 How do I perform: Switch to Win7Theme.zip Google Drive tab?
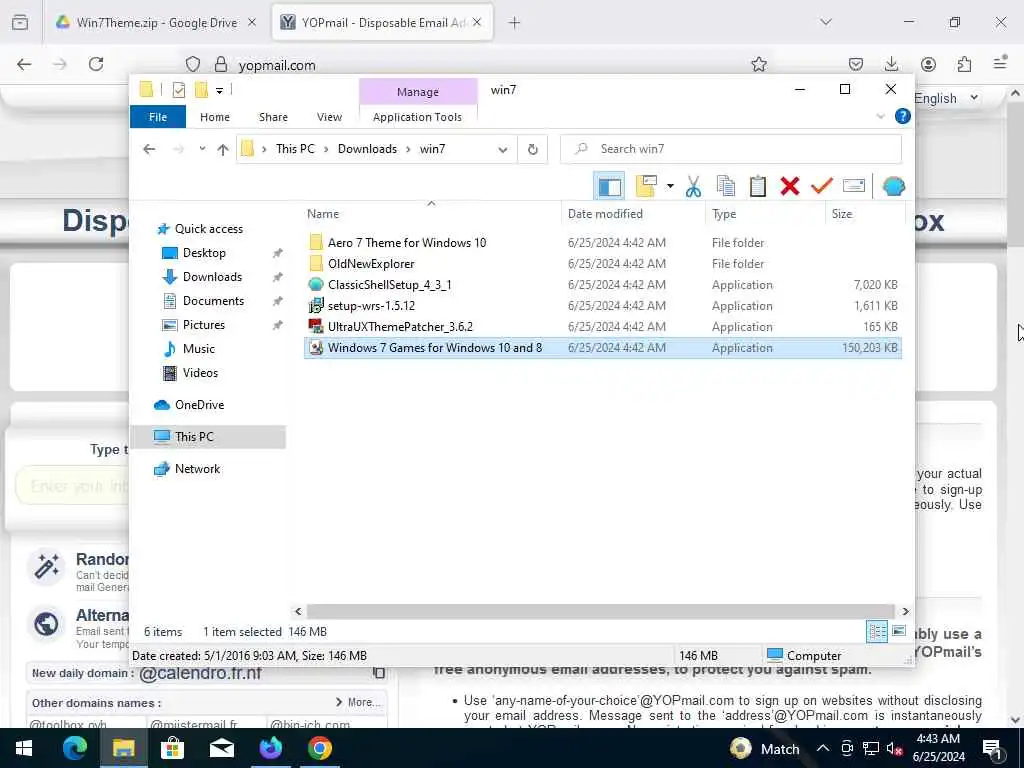click(x=157, y=23)
